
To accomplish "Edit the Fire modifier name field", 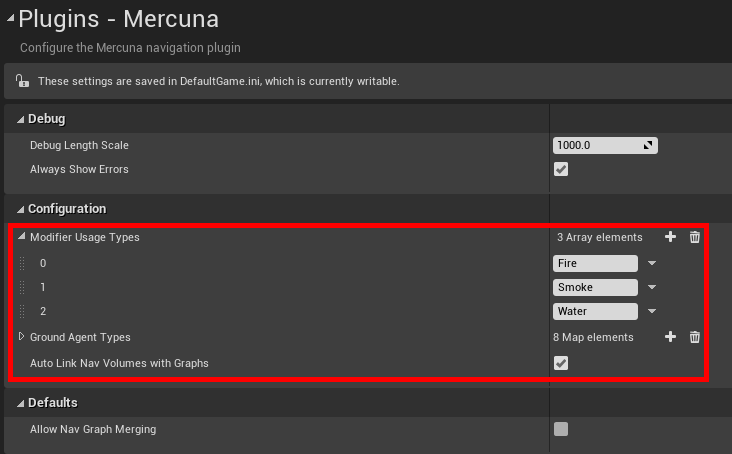I will 595,264.
